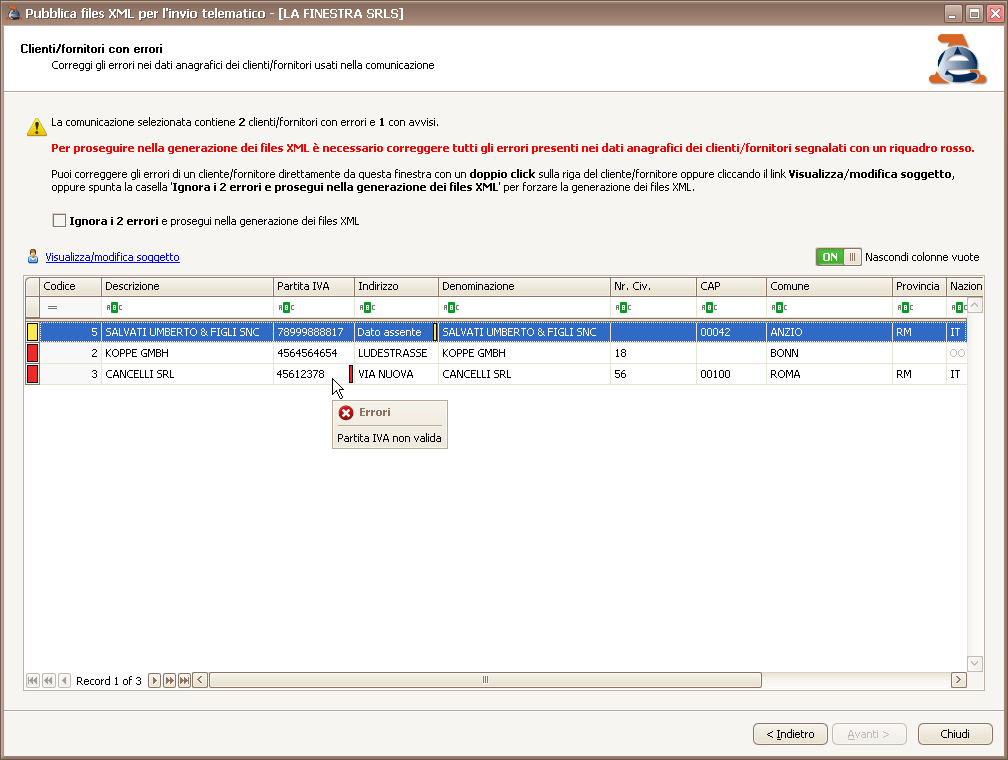This screenshot has width=1008, height=760.
Task: Open the Codice column equals filter operator
Action: tap(53, 308)
